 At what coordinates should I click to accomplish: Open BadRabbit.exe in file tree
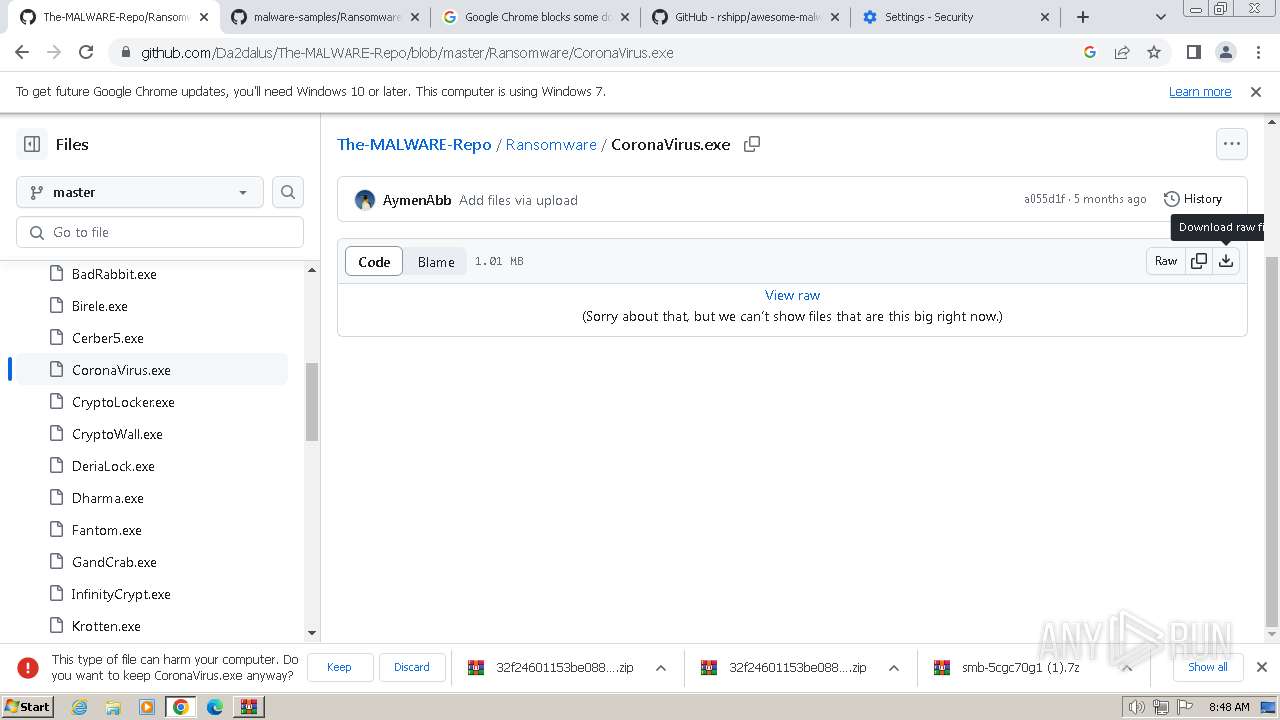click(x=114, y=274)
